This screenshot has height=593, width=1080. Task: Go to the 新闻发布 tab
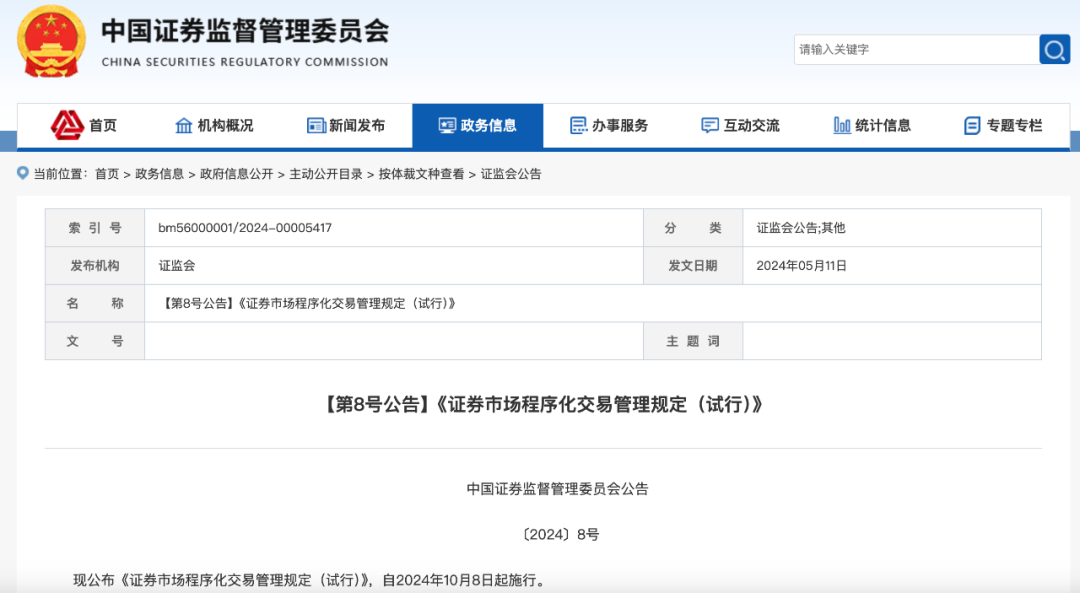346,125
